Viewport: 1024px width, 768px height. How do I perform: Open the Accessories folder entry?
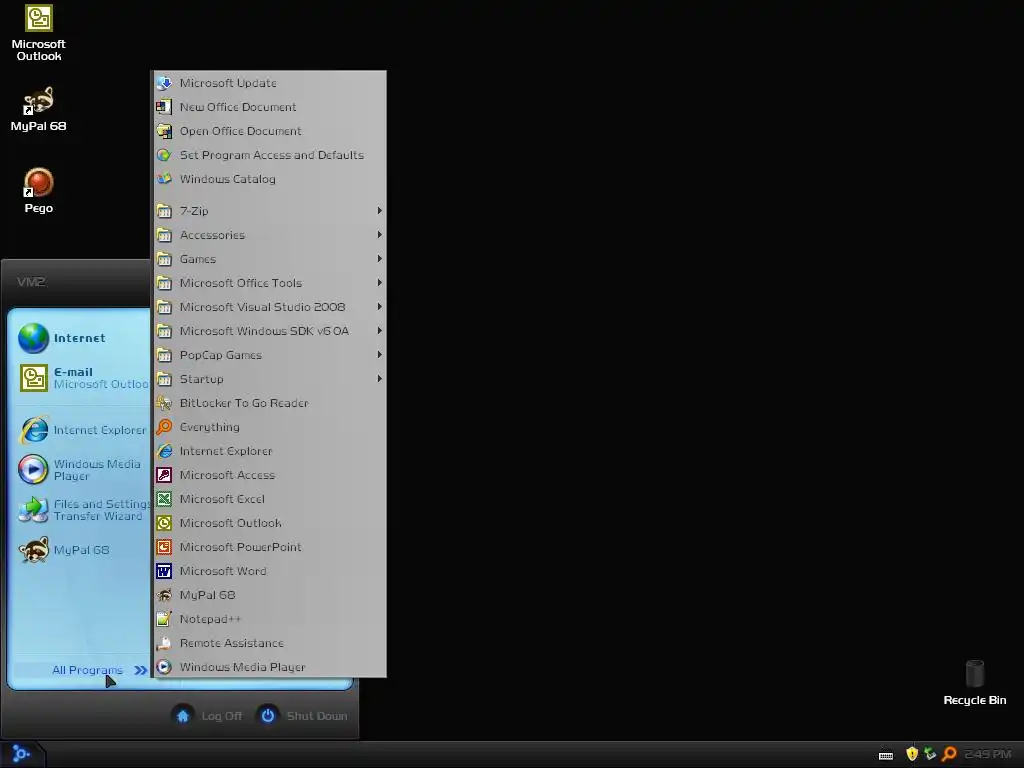(x=270, y=235)
